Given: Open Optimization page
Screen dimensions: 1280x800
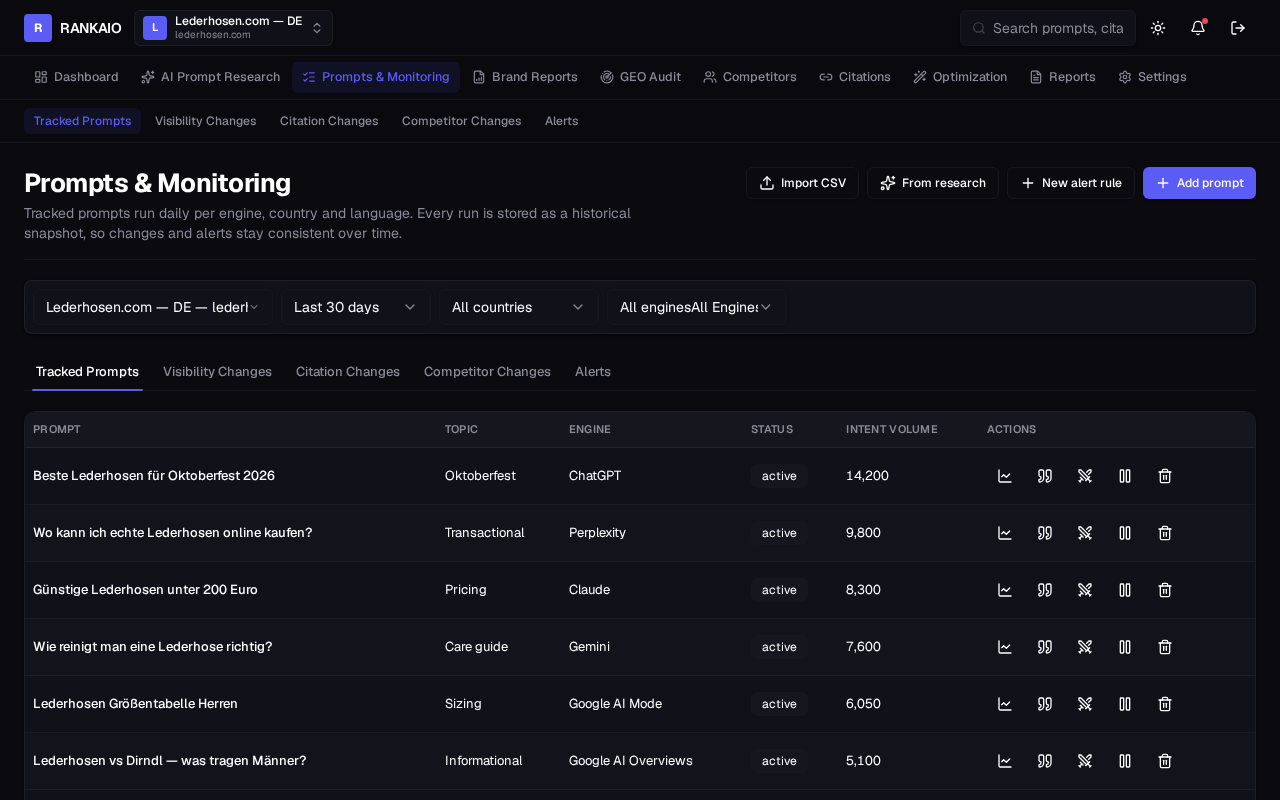Looking at the screenshot, I should coord(960,77).
